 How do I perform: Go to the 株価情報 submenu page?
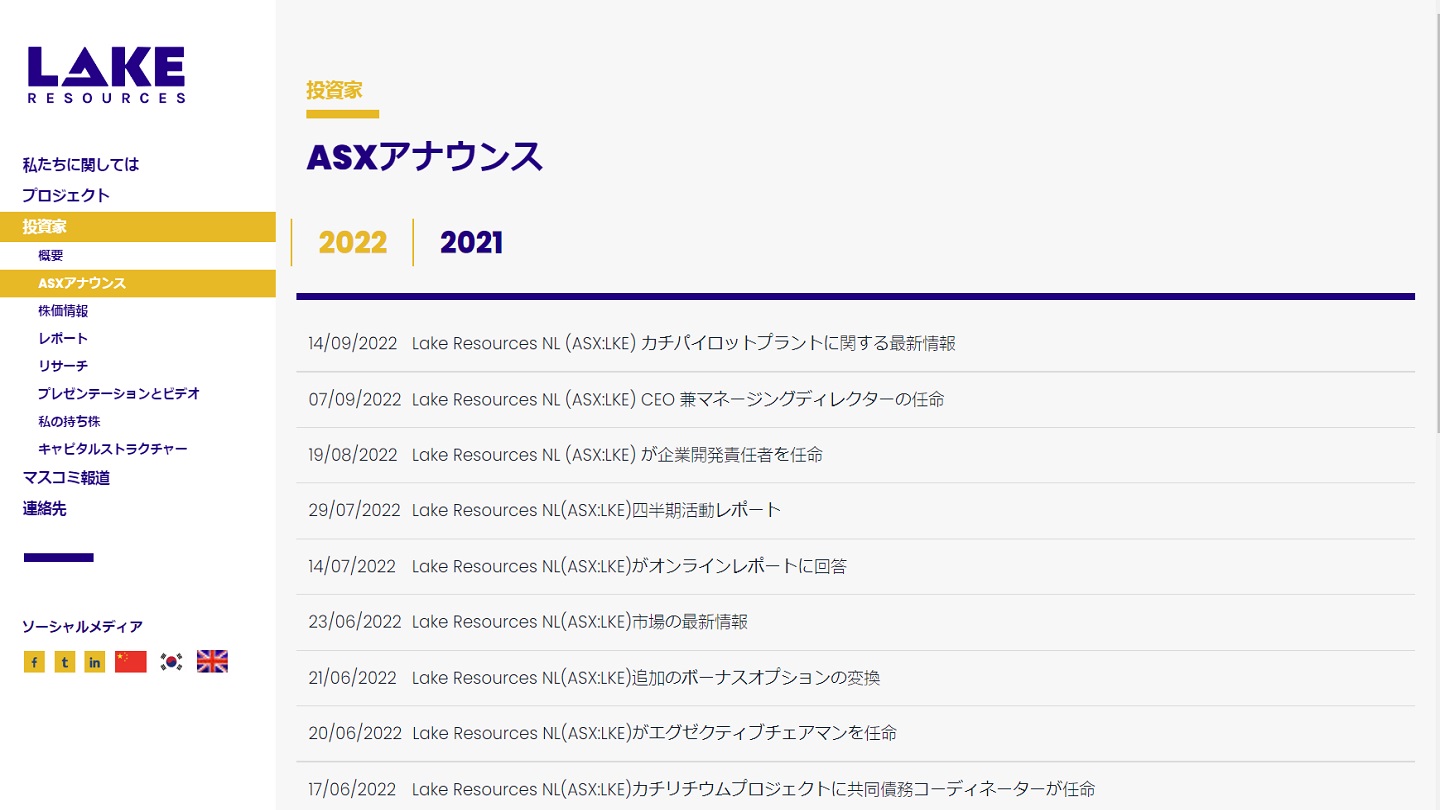tap(63, 311)
